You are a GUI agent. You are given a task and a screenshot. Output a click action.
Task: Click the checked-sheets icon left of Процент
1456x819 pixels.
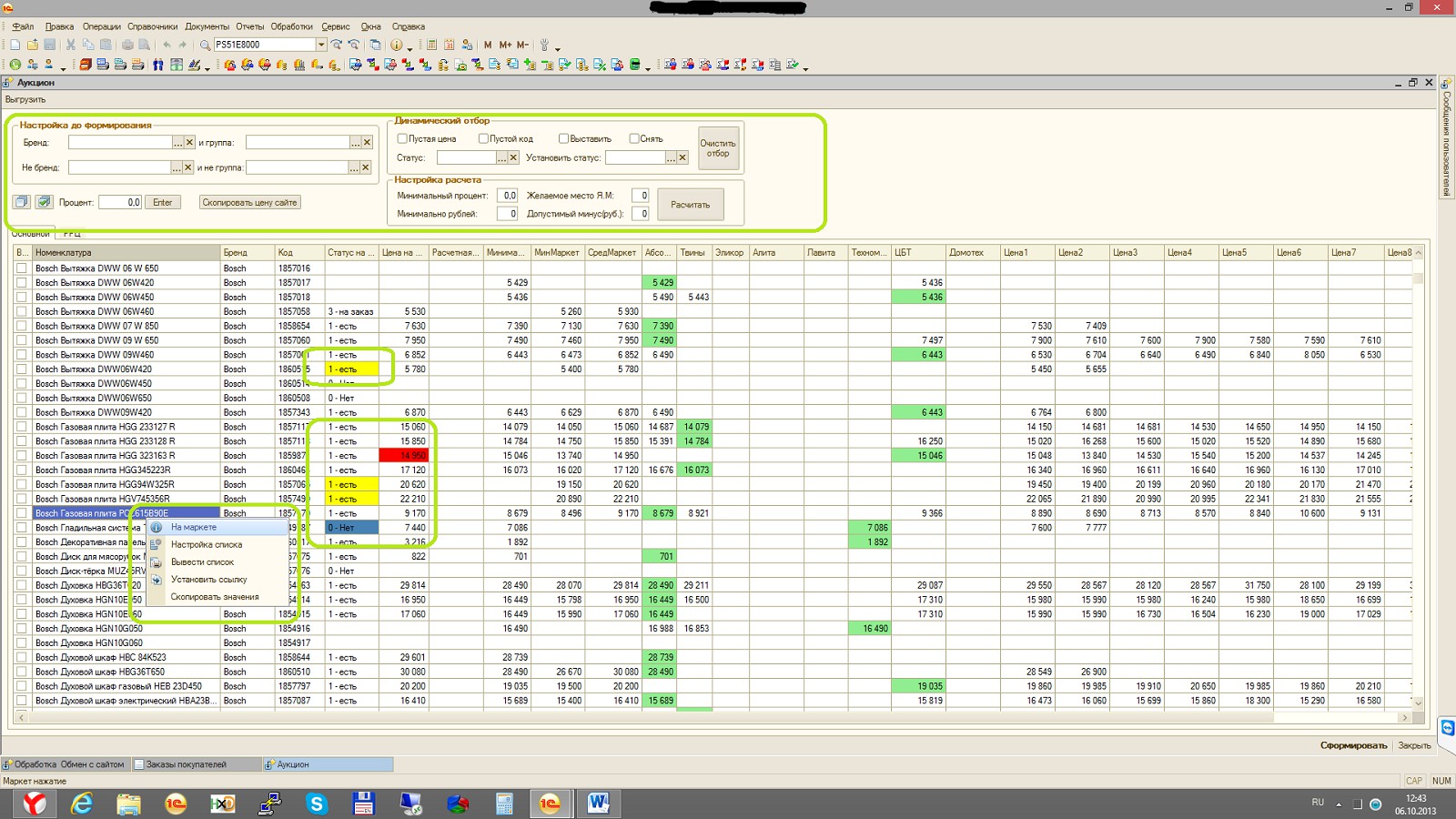44,202
